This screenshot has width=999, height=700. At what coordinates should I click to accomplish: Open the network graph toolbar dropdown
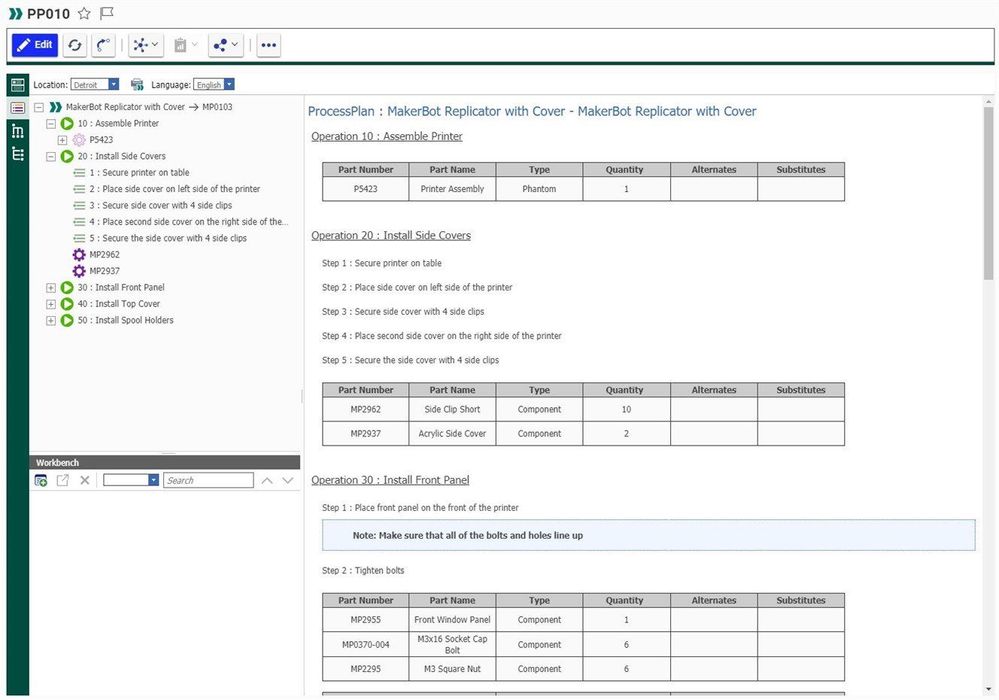pos(145,45)
